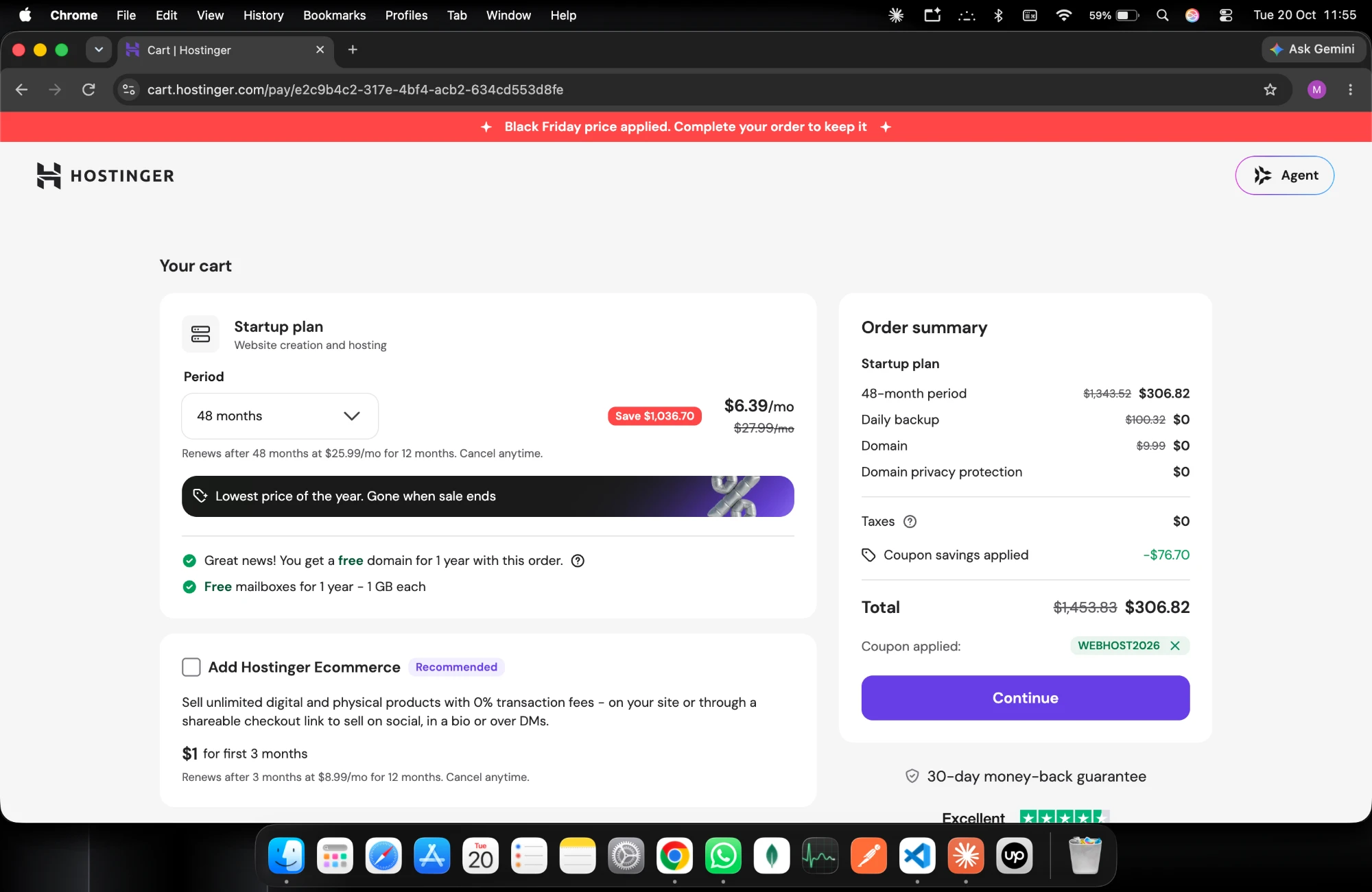Open System Settings from the dock
The image size is (1372, 892).
[x=626, y=856]
